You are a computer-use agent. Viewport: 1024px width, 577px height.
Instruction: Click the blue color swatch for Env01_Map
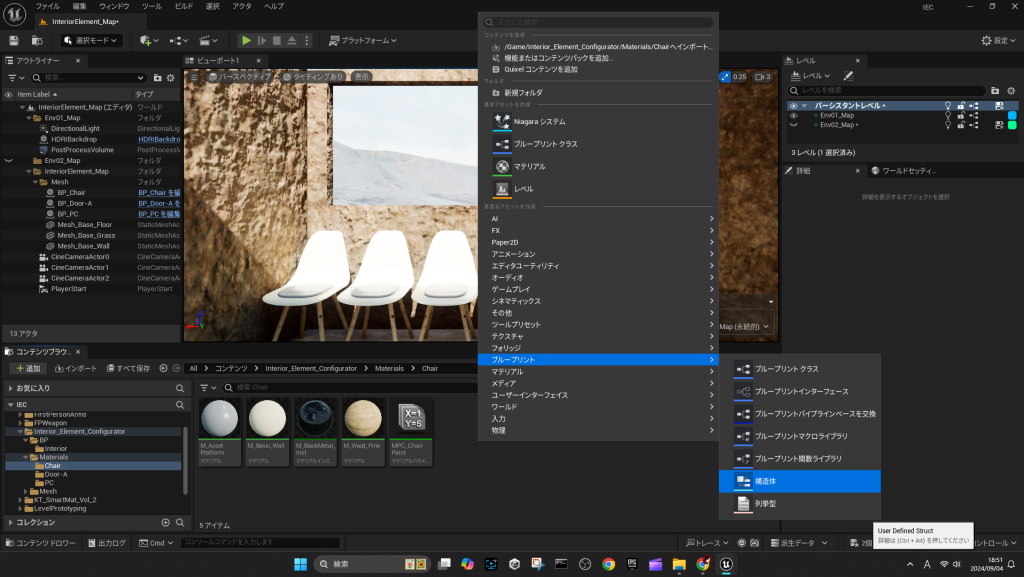click(1011, 115)
